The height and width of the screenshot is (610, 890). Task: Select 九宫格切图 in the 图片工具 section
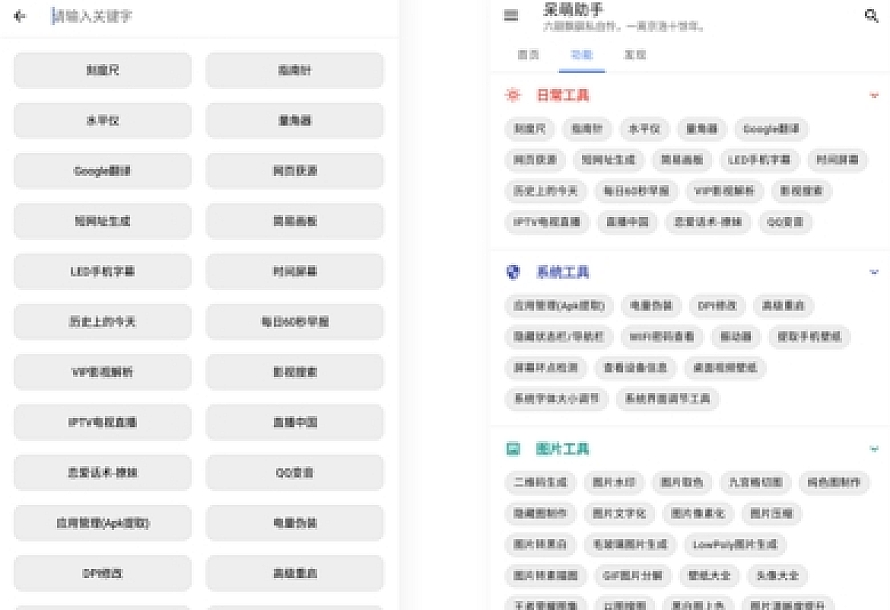point(755,482)
